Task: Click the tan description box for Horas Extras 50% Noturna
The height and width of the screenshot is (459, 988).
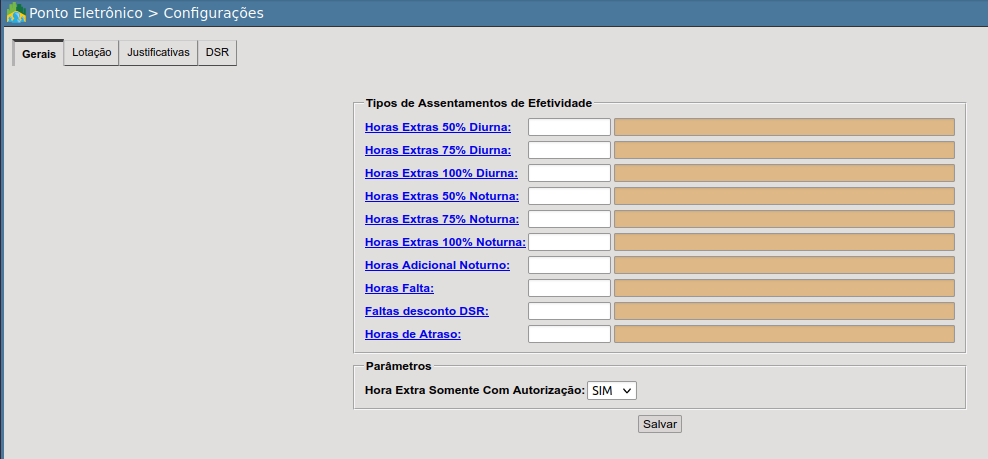Action: pos(784,196)
